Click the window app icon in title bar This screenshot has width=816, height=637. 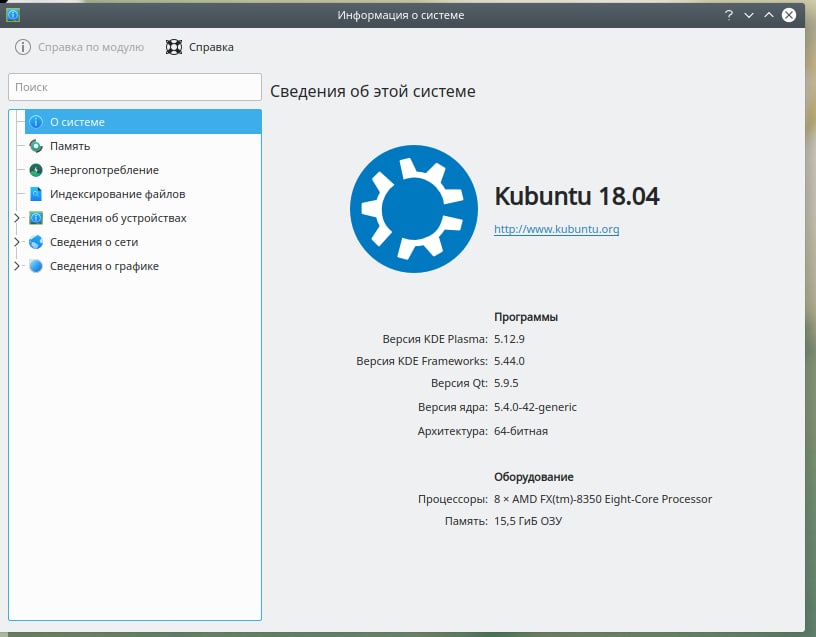(x=12, y=15)
